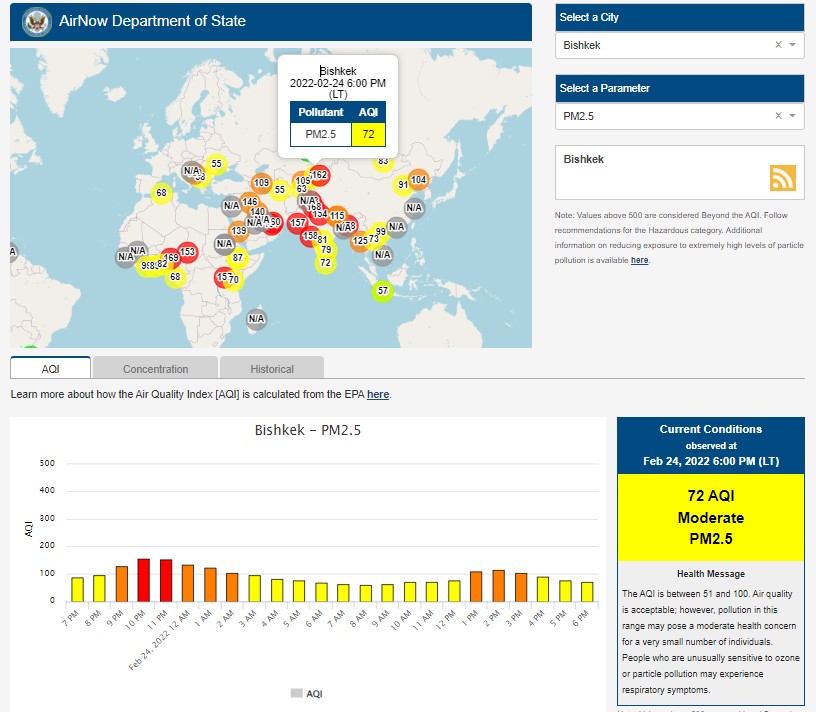Click the yellow 91 AQI map marker
The image size is (816, 712).
tap(403, 185)
